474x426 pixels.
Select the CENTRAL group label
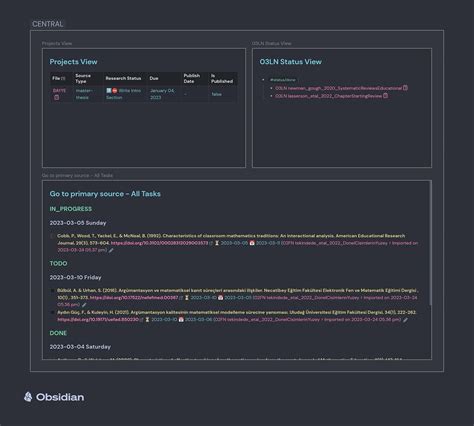click(48, 24)
